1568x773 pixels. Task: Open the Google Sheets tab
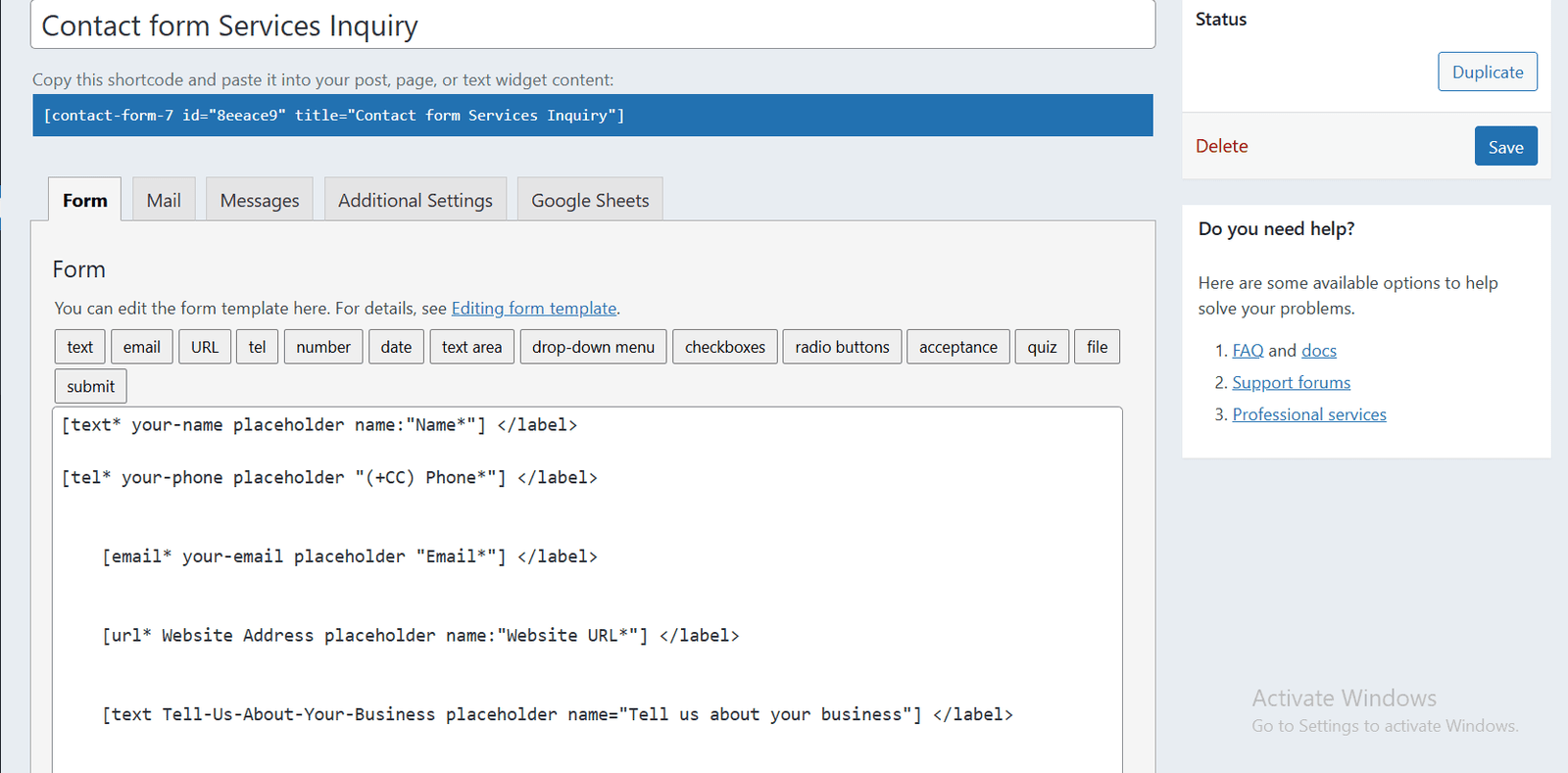click(x=590, y=200)
